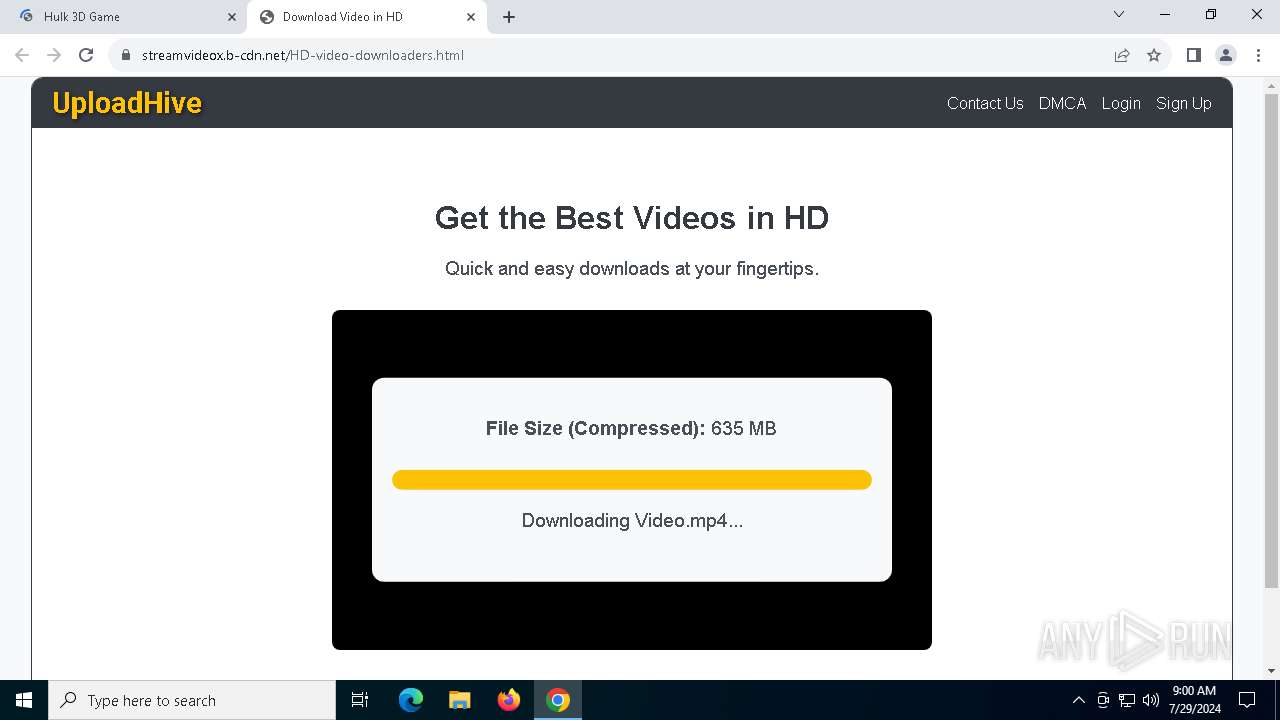
Task: Click the Get the Best Videos heading
Action: (x=632, y=217)
